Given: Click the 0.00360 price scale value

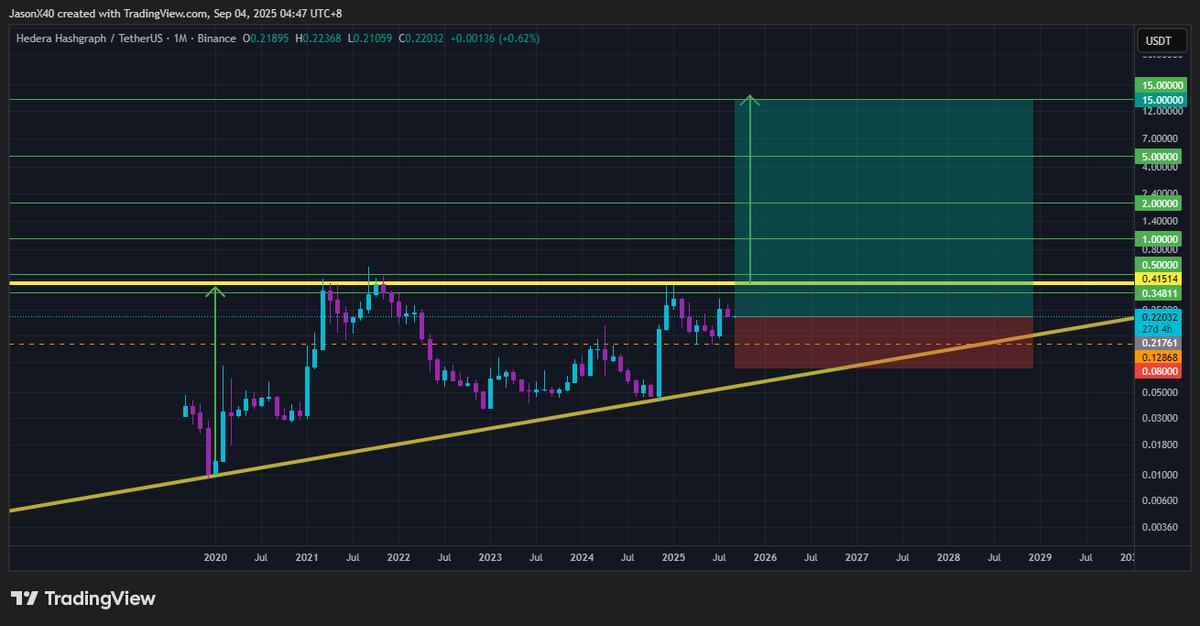Looking at the screenshot, I should pos(1161,527).
